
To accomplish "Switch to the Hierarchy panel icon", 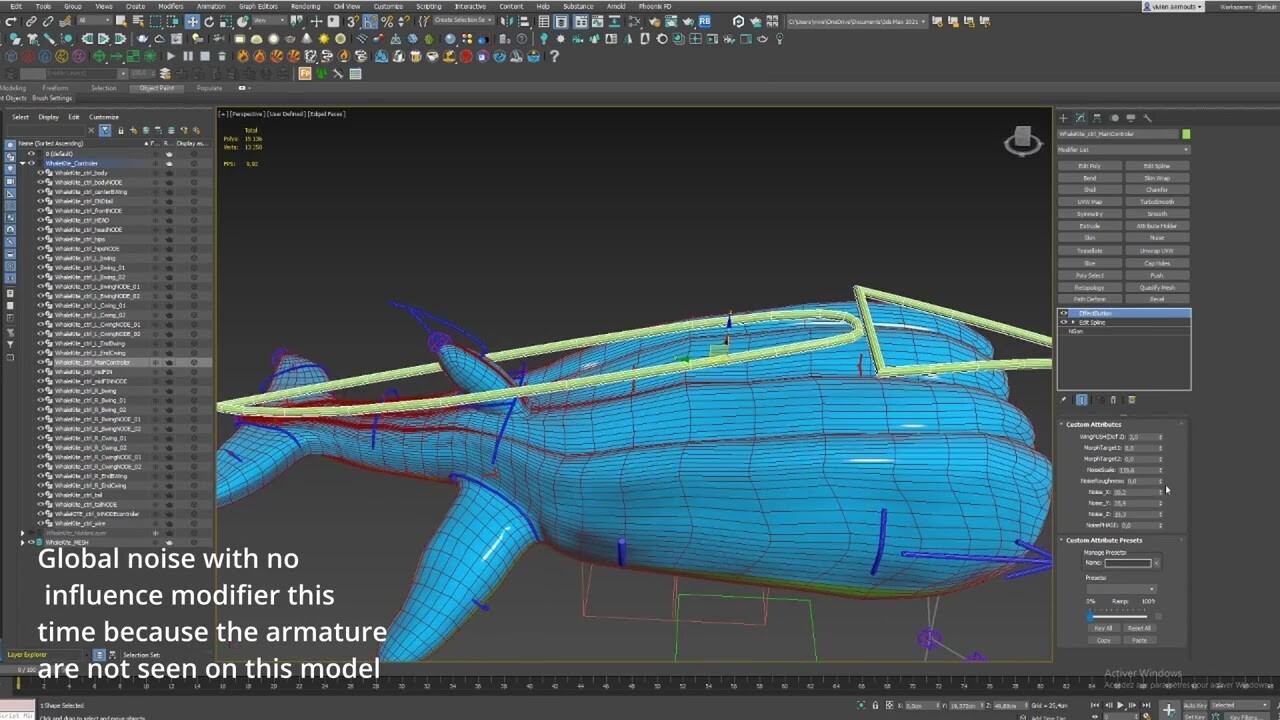I will point(1097,118).
